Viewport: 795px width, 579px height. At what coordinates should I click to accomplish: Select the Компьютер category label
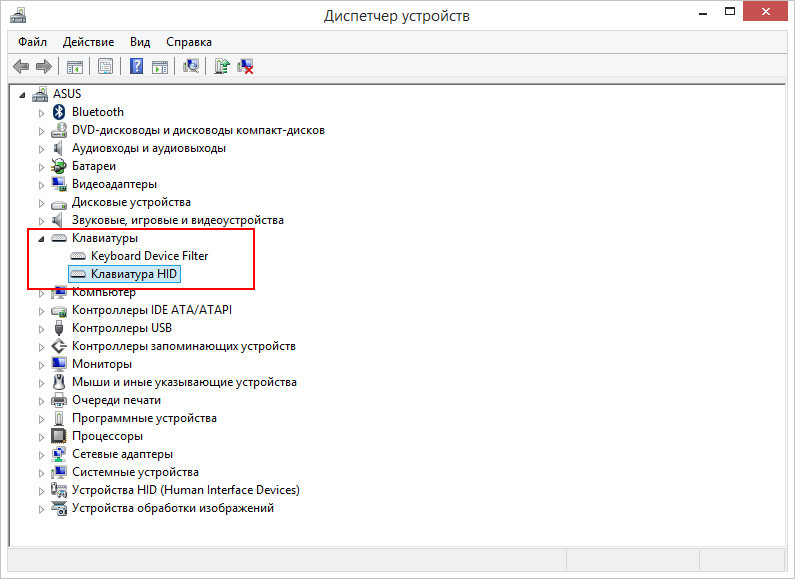[104, 292]
